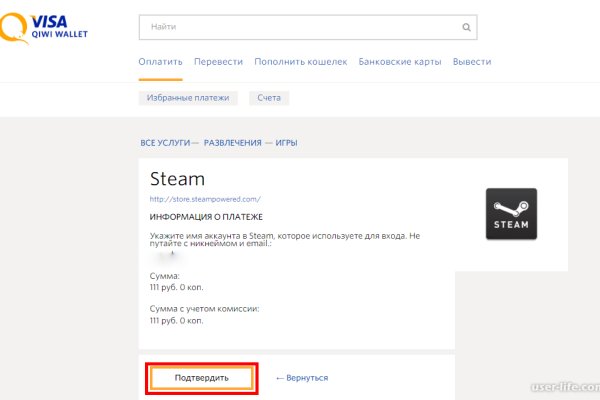
Task: Focus the Найти search field
Action: click(300, 27)
